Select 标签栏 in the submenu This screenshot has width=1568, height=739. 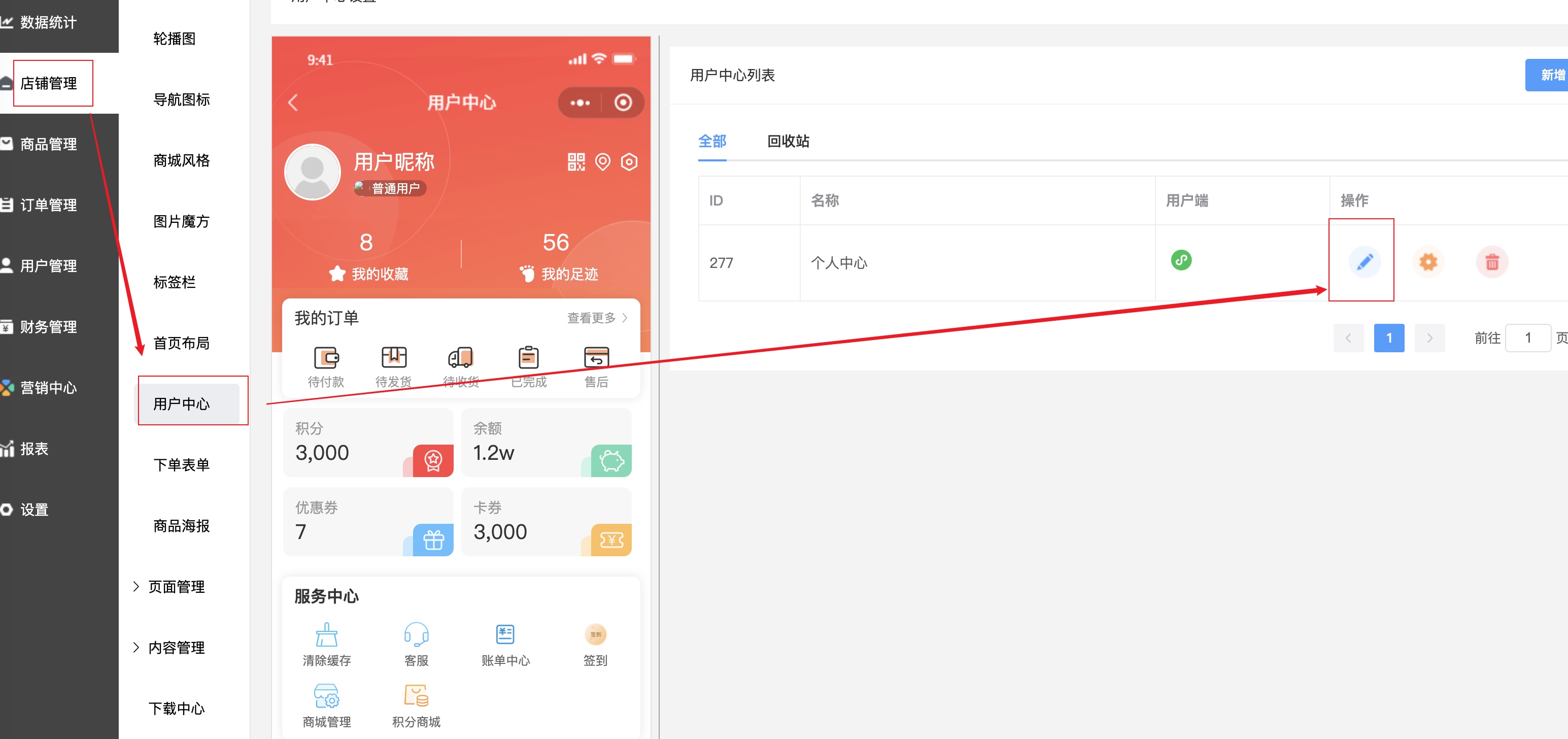(x=174, y=282)
